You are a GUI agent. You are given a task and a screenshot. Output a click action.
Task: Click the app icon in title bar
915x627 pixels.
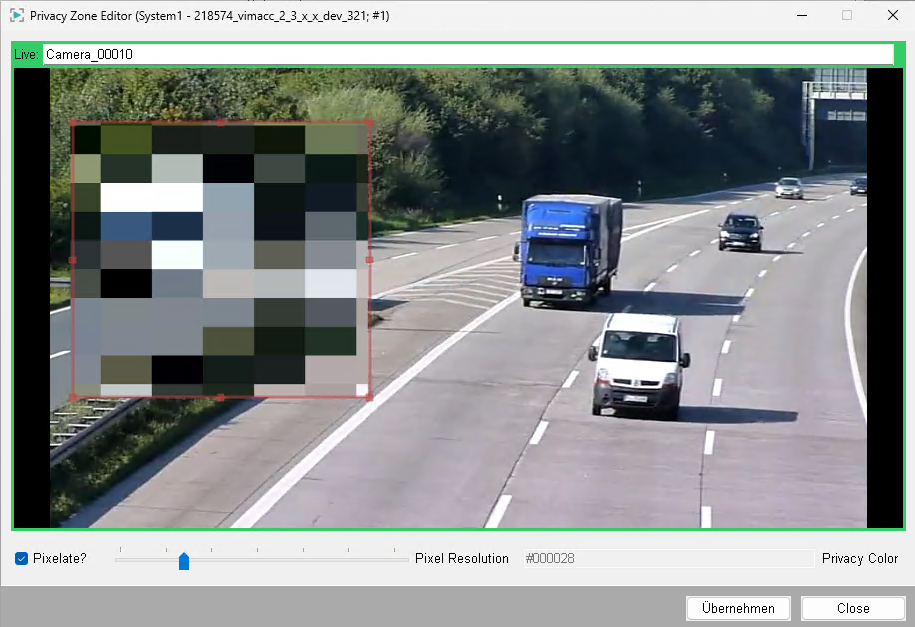click(17, 15)
